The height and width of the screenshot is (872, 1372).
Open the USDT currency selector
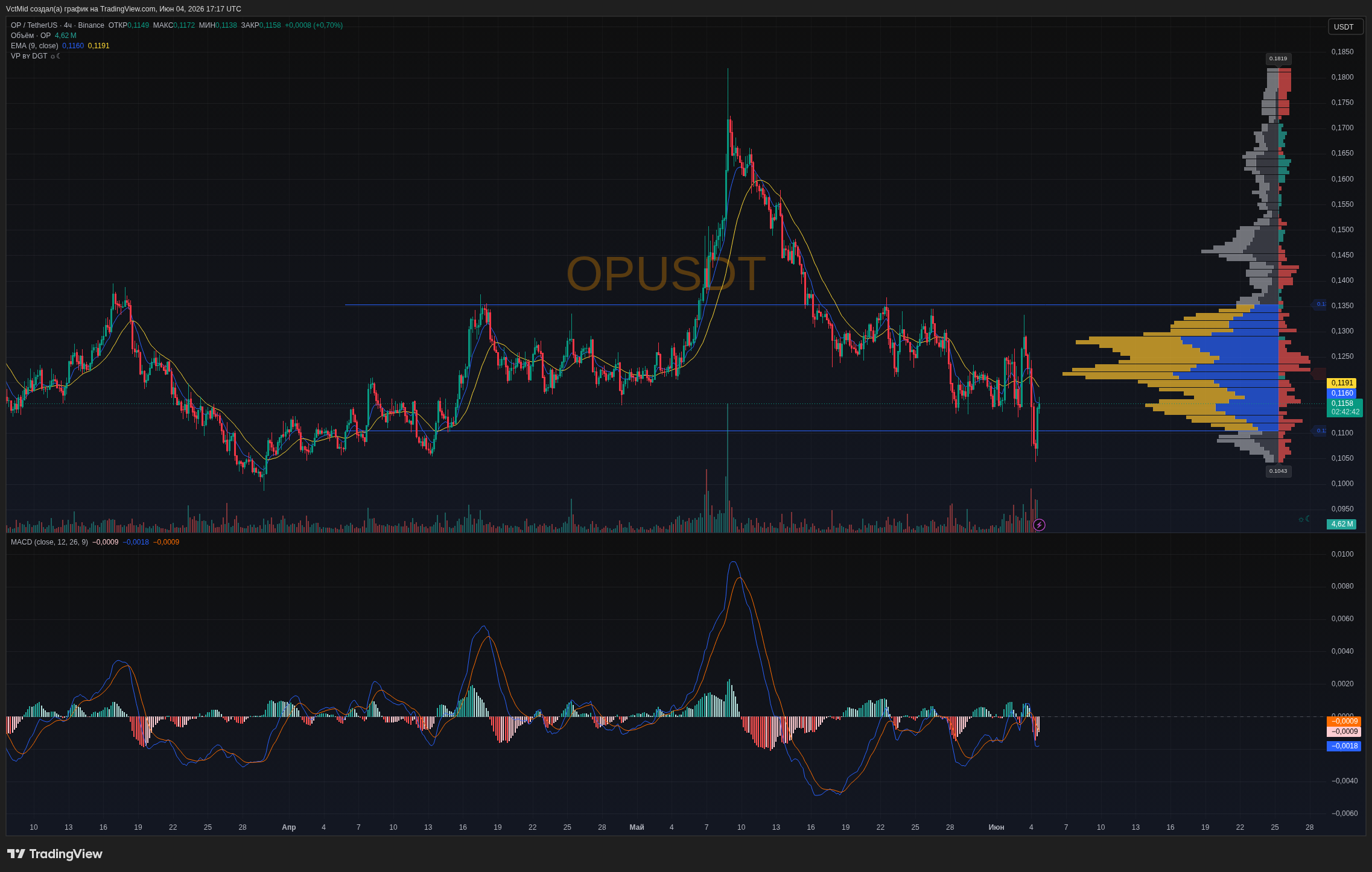pos(1345,27)
